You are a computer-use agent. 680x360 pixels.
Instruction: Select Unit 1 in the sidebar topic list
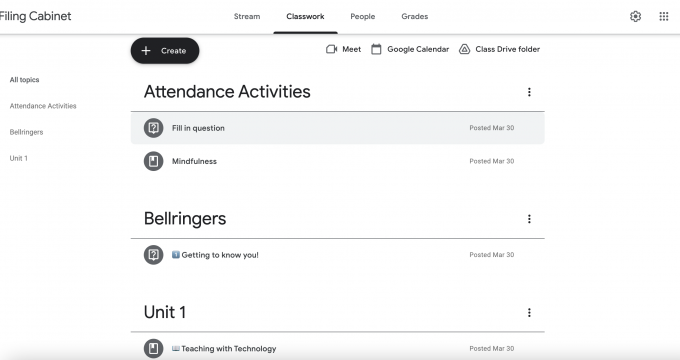click(19, 158)
